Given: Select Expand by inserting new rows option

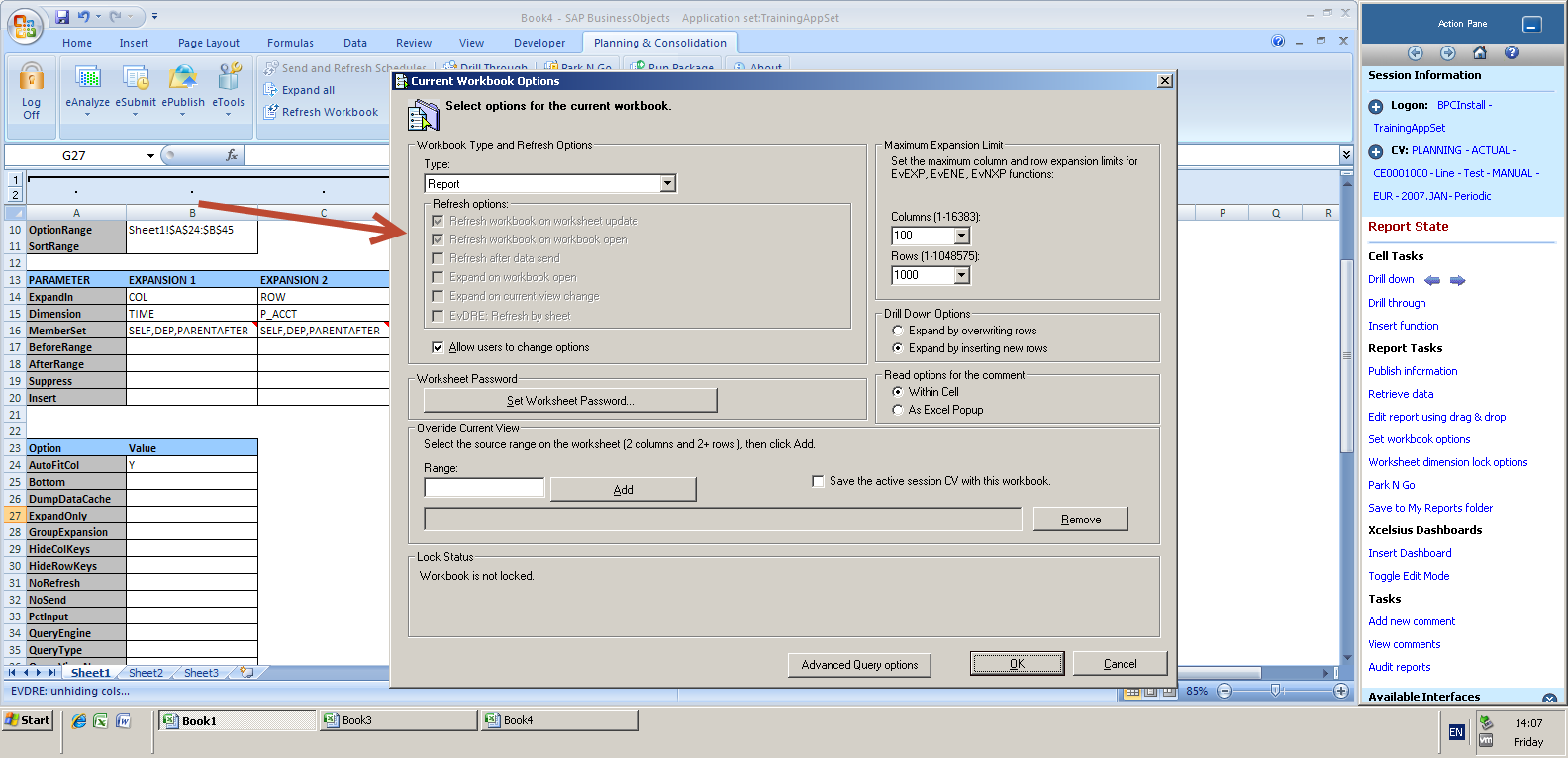Looking at the screenshot, I should point(898,348).
